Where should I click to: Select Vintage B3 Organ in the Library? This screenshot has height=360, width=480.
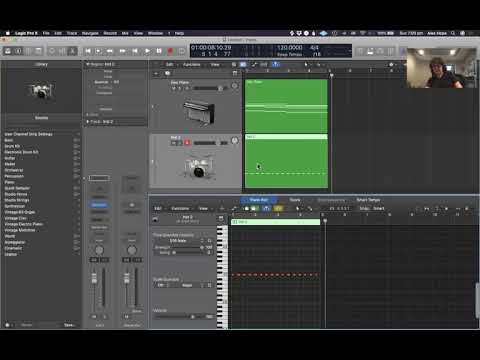tap(20, 212)
